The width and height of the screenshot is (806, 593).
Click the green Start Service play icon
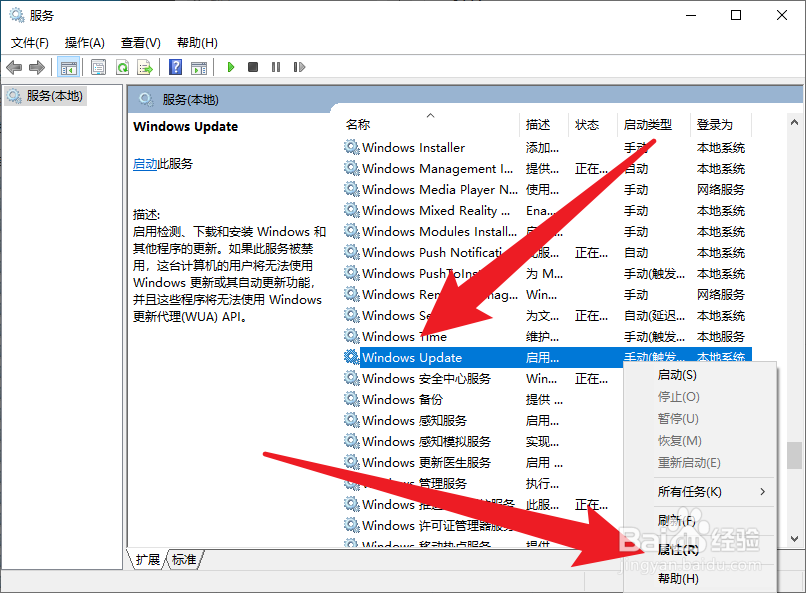[231, 67]
